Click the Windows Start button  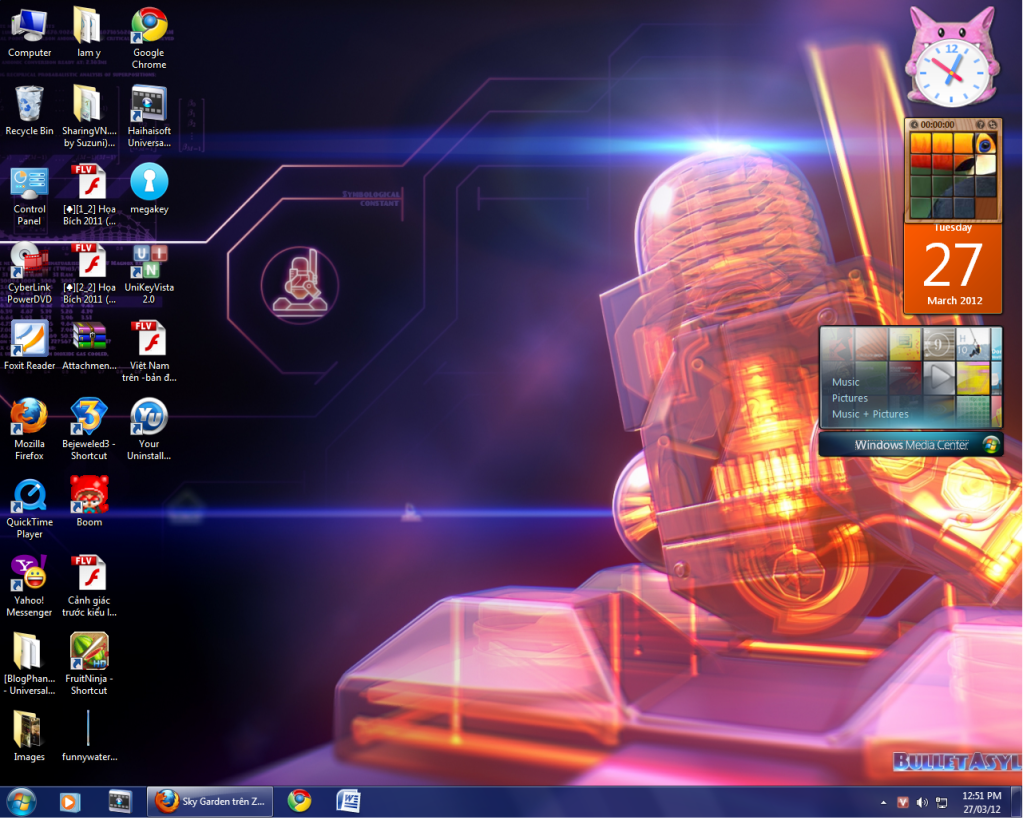coord(21,801)
